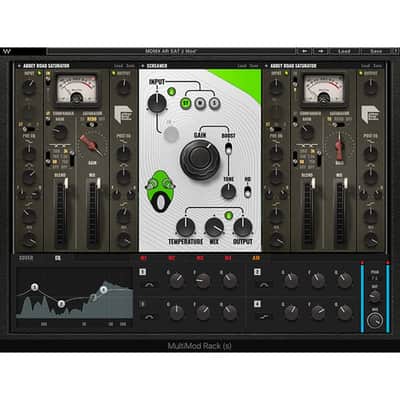Click Save on the right Saturator header

tap(378, 66)
